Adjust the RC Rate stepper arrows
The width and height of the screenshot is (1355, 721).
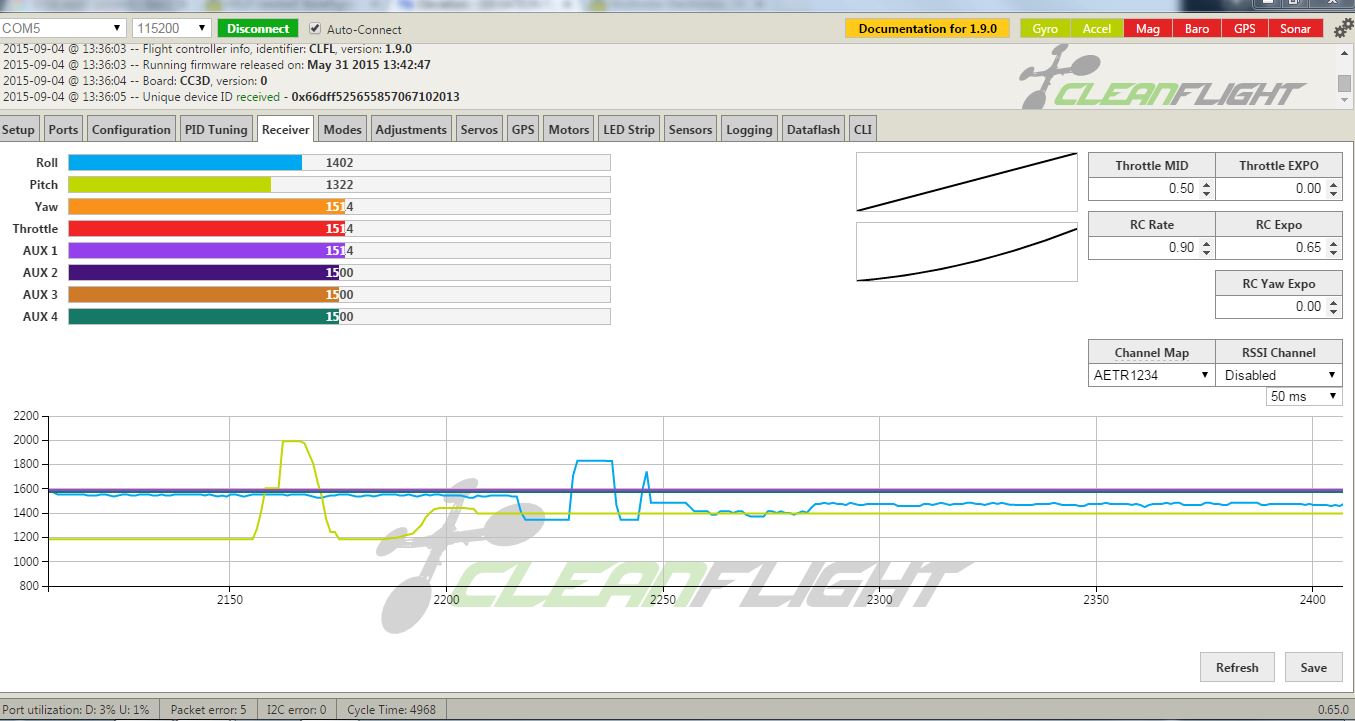pyautogui.click(x=1206, y=247)
